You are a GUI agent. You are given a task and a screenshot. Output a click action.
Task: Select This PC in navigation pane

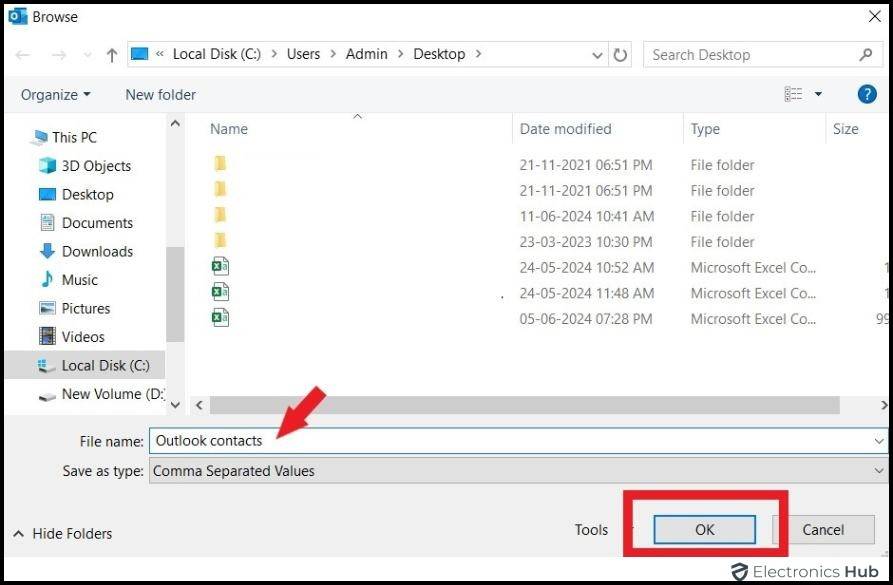click(x=74, y=137)
